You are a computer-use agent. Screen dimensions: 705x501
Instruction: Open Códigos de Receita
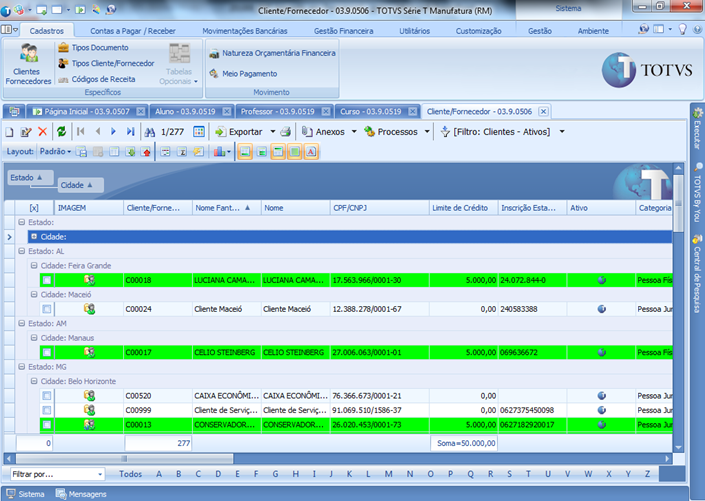(96, 79)
